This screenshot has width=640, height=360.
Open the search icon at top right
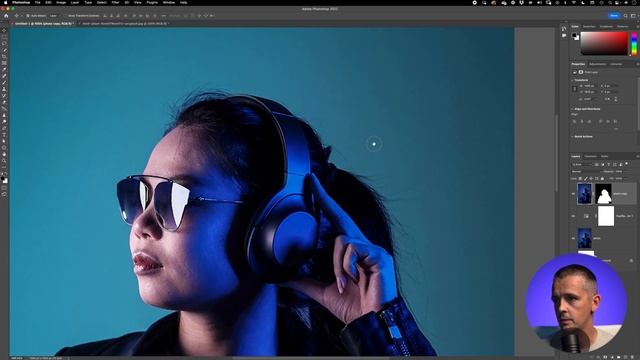625,16
